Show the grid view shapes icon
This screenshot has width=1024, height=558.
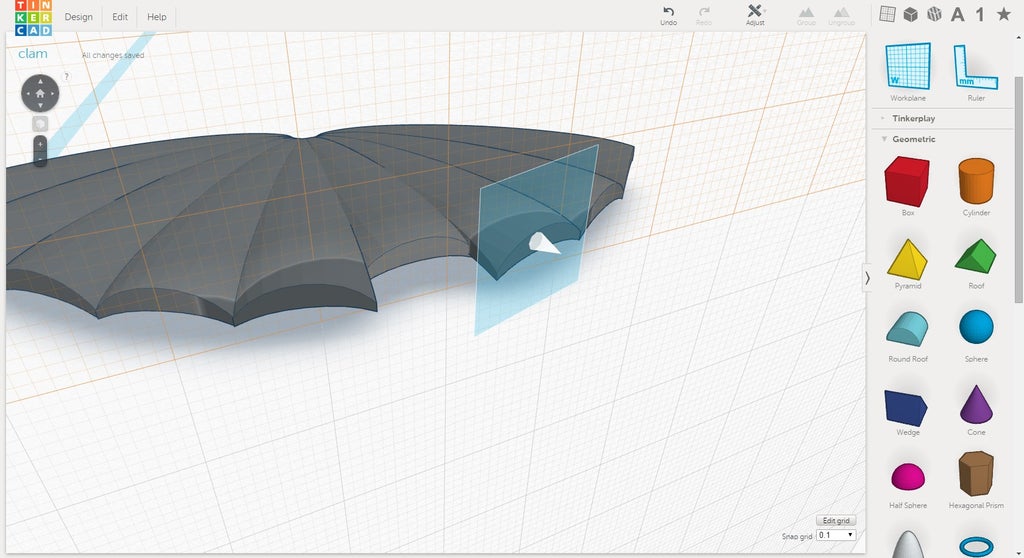tap(887, 14)
